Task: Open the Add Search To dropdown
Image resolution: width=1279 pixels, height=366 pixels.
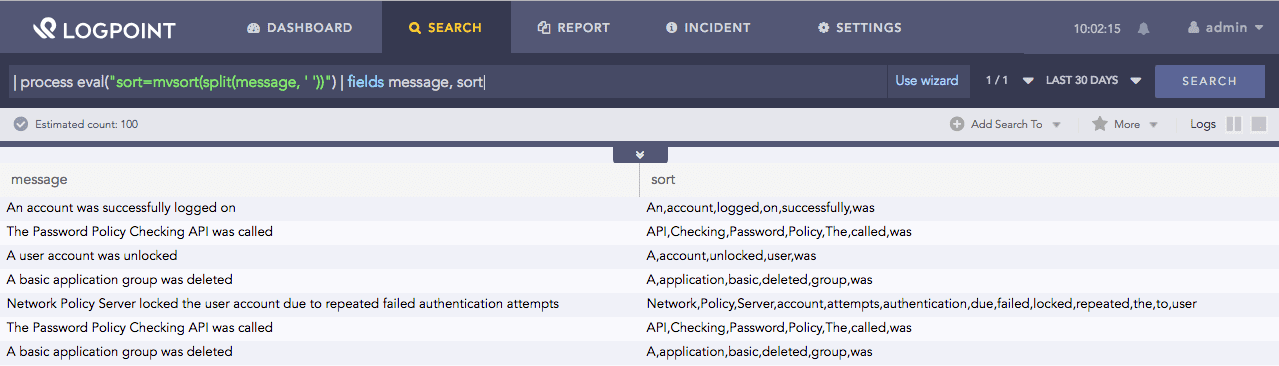Action: pyautogui.click(x=1005, y=124)
